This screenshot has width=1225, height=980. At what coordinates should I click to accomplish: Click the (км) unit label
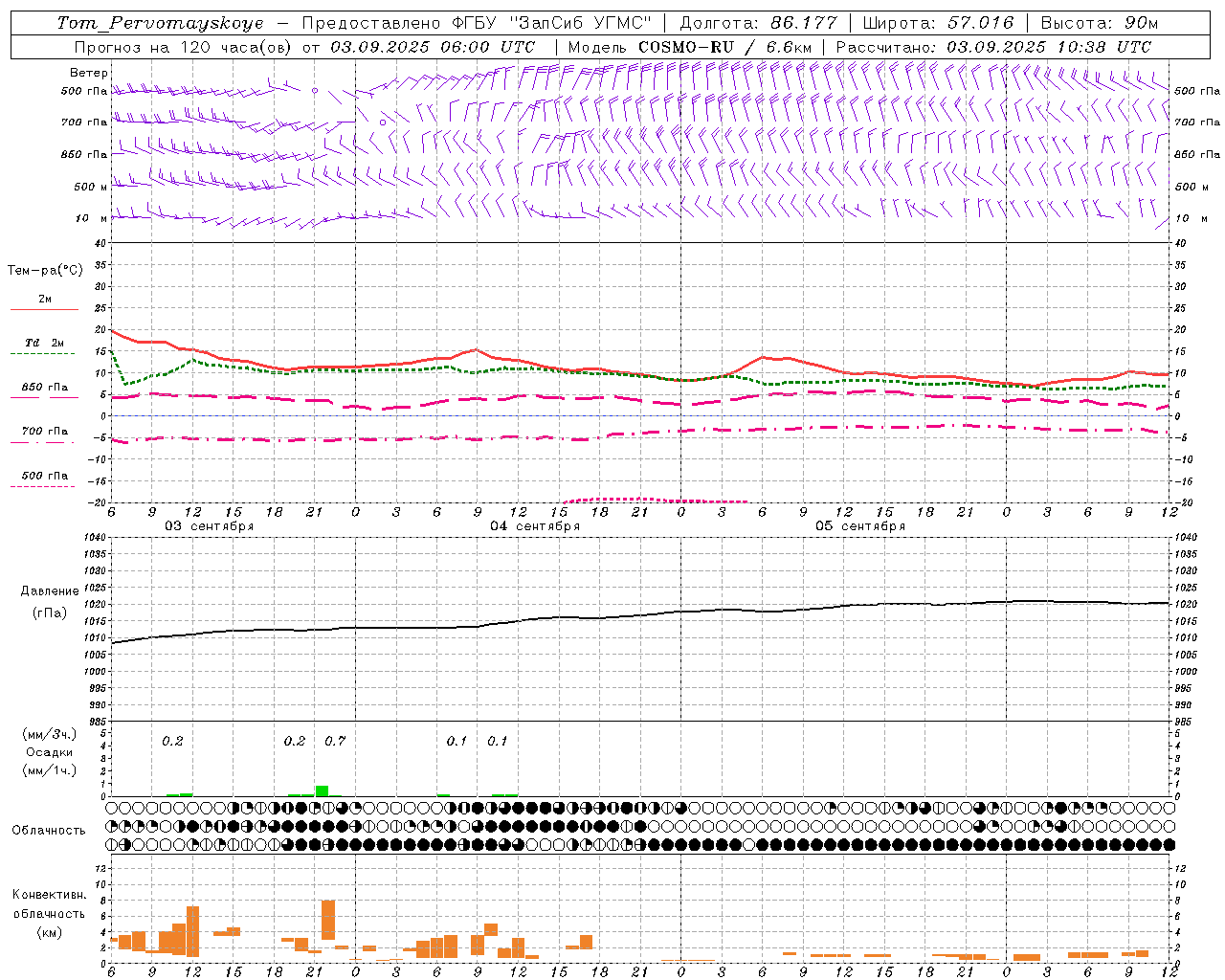pos(50,932)
